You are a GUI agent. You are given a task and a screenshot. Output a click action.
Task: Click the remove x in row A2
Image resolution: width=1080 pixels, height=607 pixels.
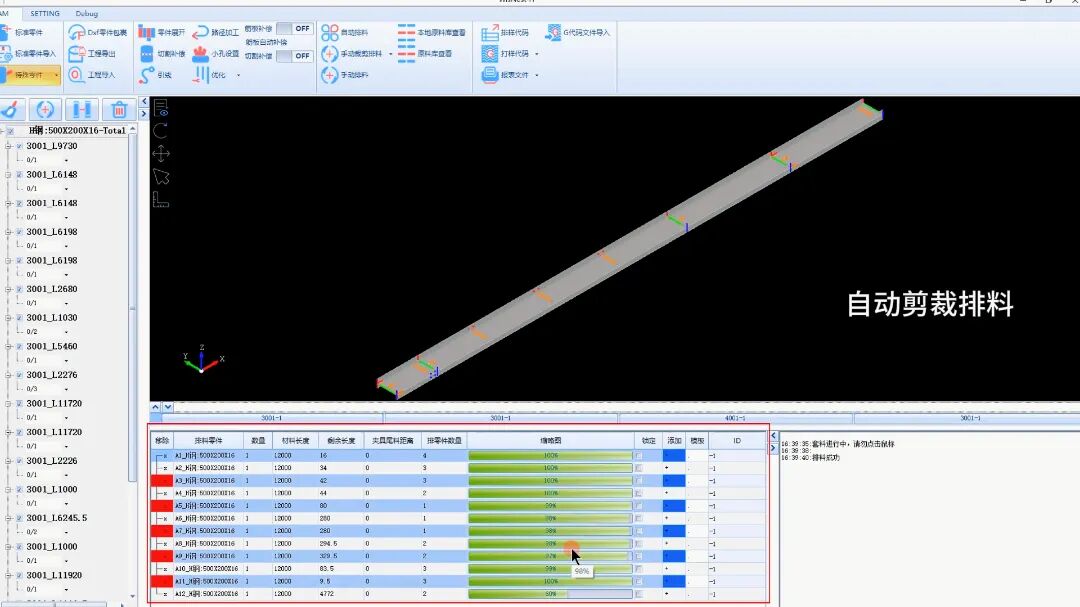(x=163, y=469)
